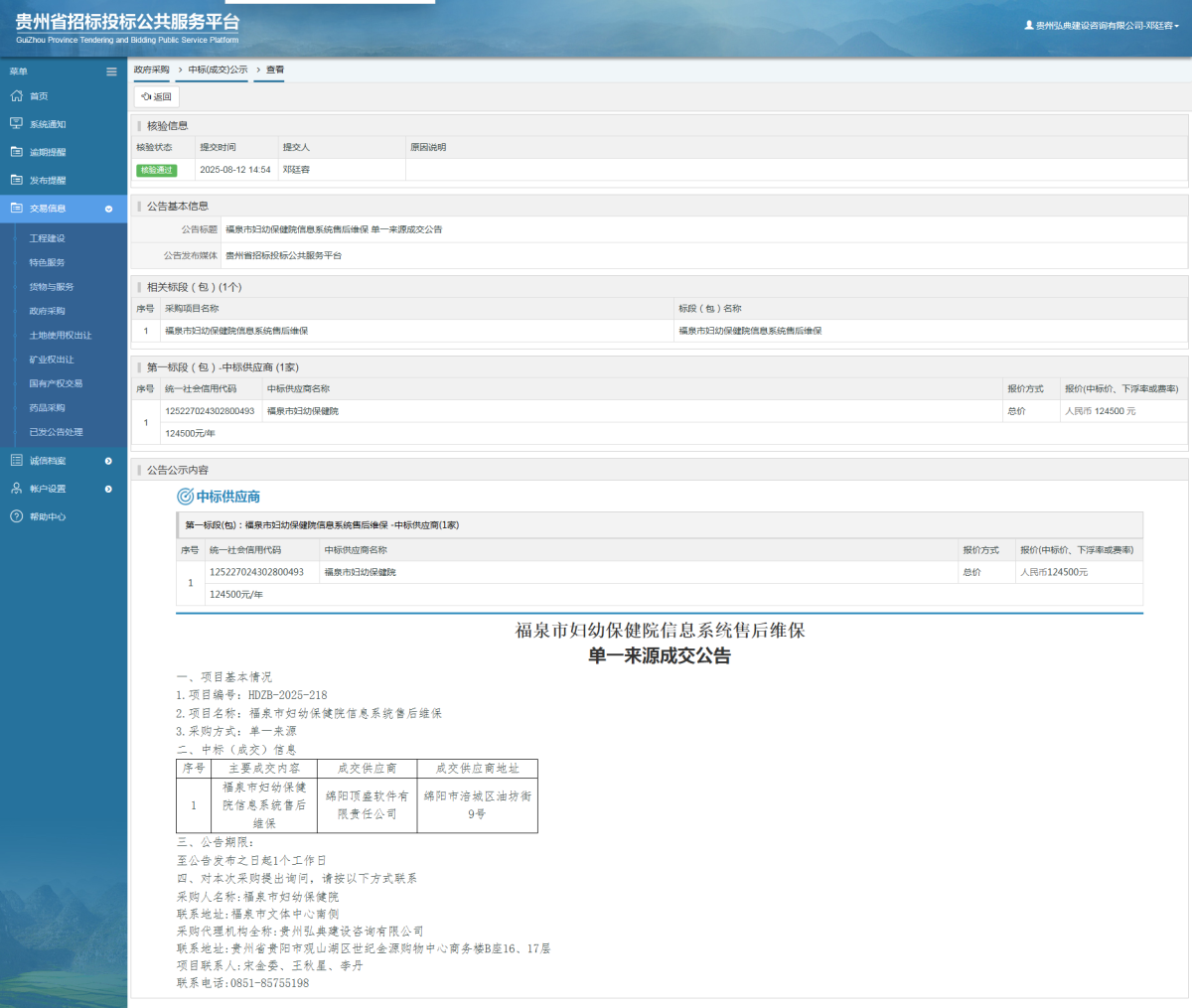Open 已发公告处理 in the sidebar
The width and height of the screenshot is (1192, 1008).
(x=56, y=432)
